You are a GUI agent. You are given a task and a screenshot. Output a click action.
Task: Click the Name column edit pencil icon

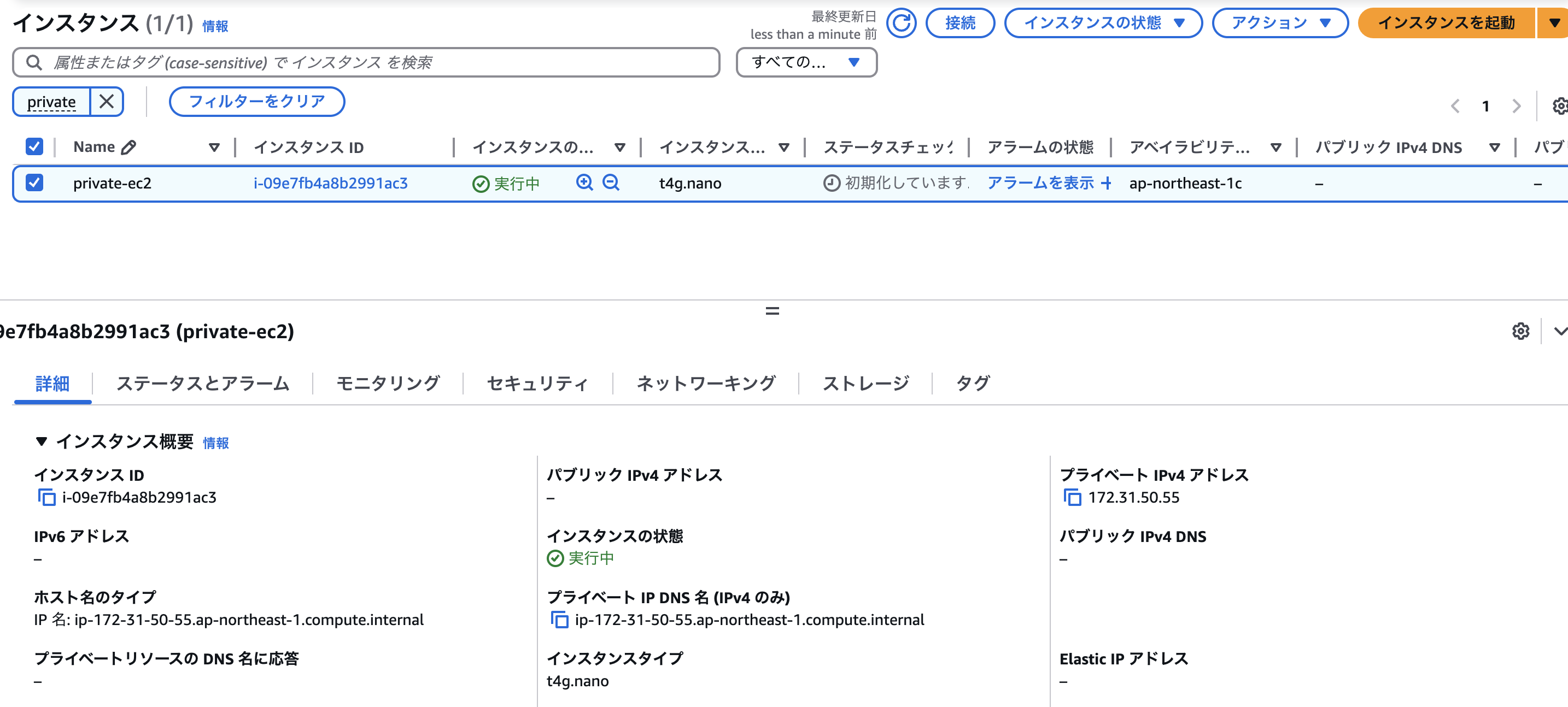pyautogui.click(x=128, y=147)
